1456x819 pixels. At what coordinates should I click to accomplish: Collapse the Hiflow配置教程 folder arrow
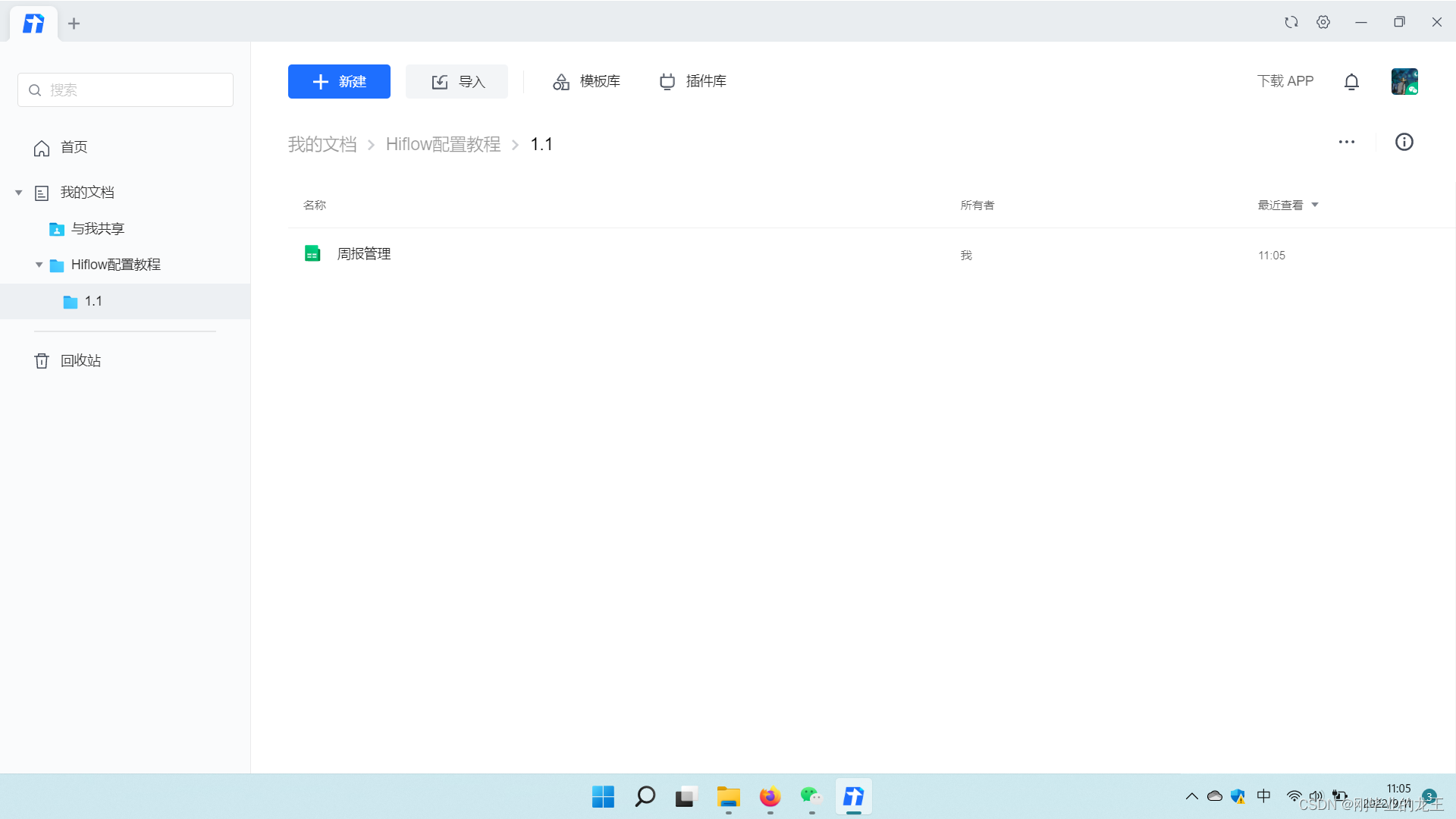(x=39, y=265)
